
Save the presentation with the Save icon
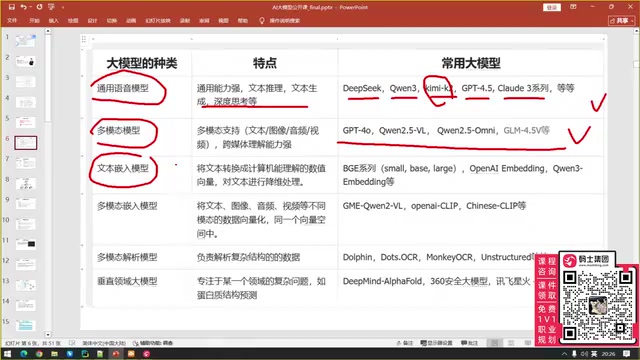pos(11,7)
